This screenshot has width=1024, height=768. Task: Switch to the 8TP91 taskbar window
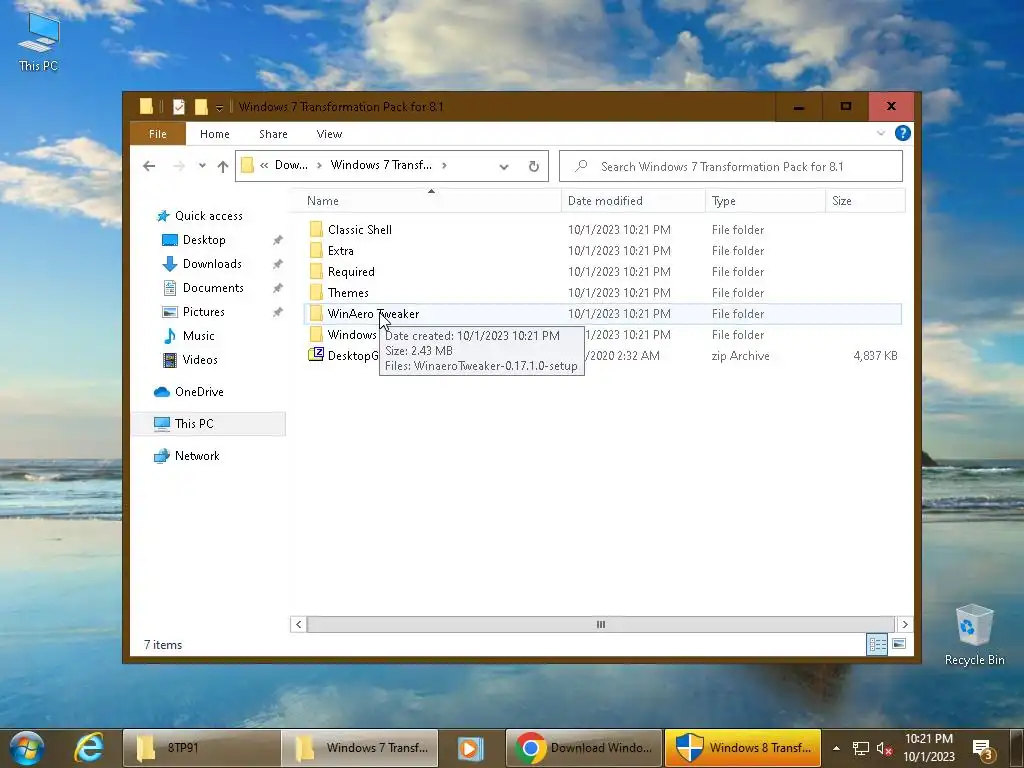[201, 748]
